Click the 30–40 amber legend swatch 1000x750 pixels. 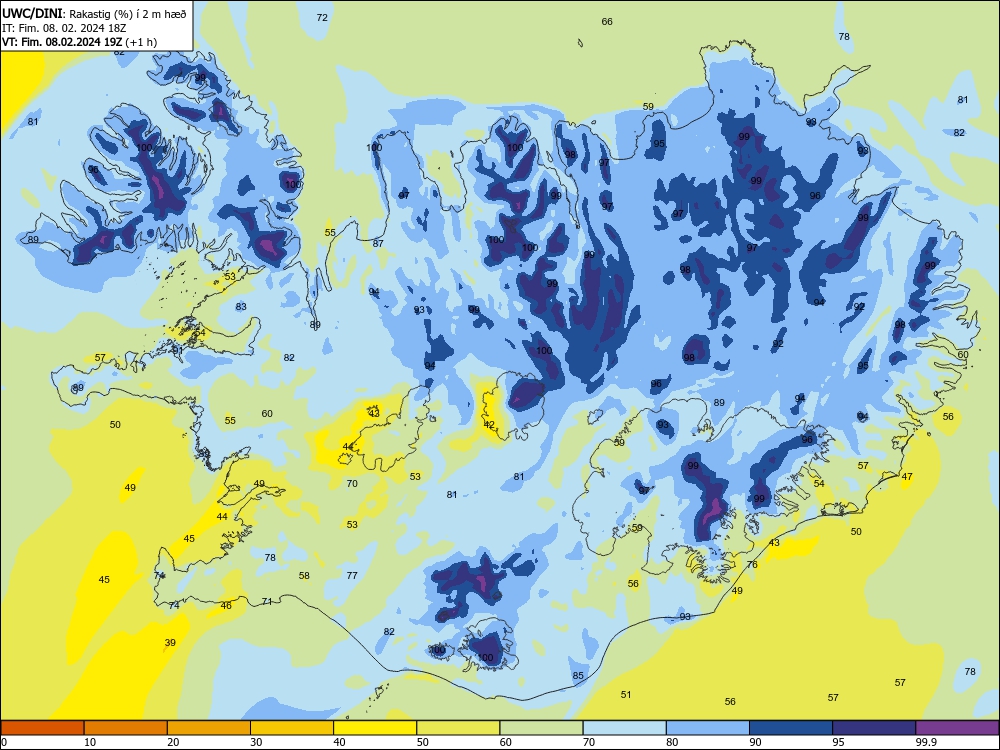292,728
